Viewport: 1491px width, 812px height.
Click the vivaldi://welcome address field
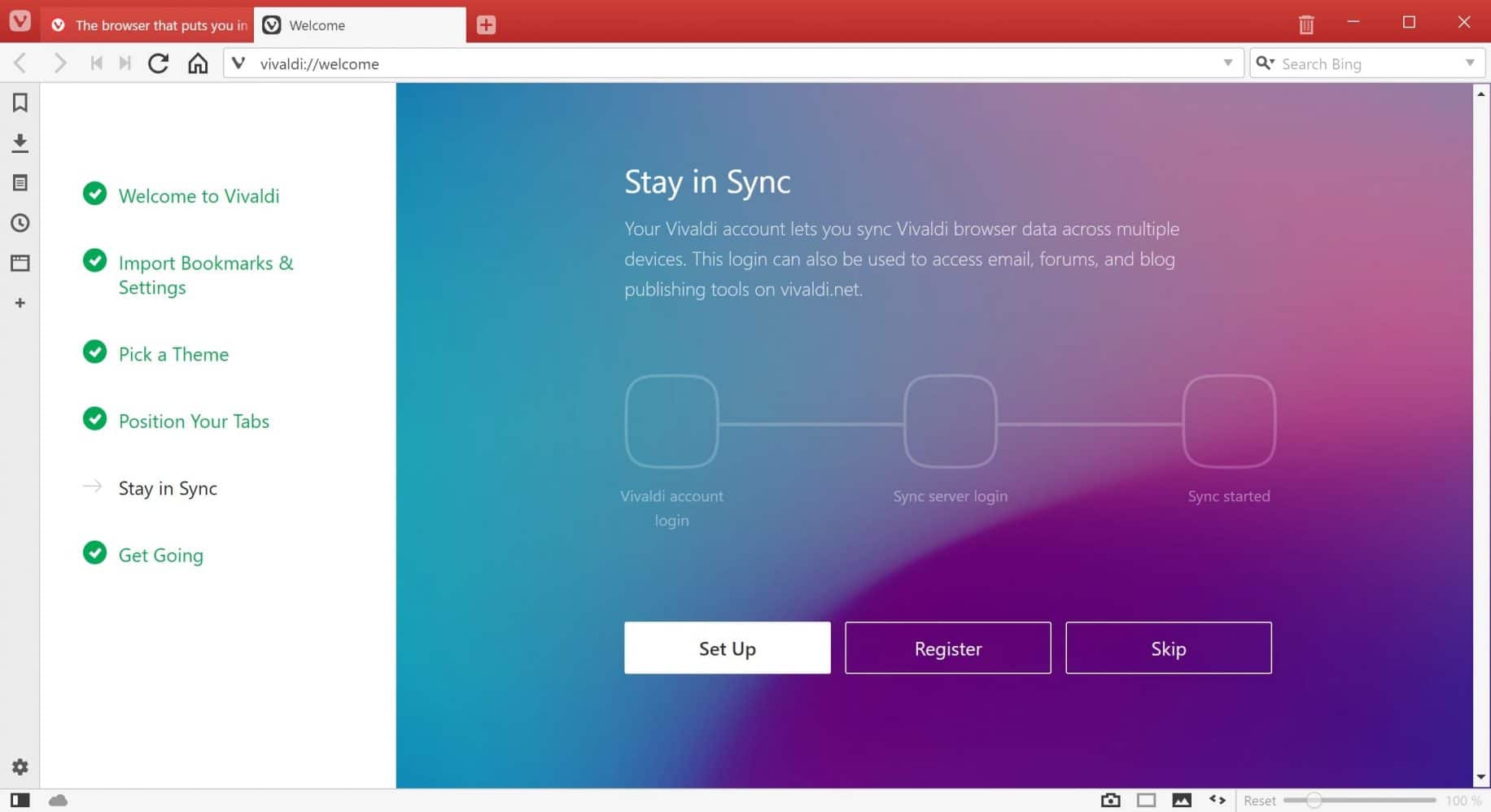pyautogui.click(x=732, y=63)
